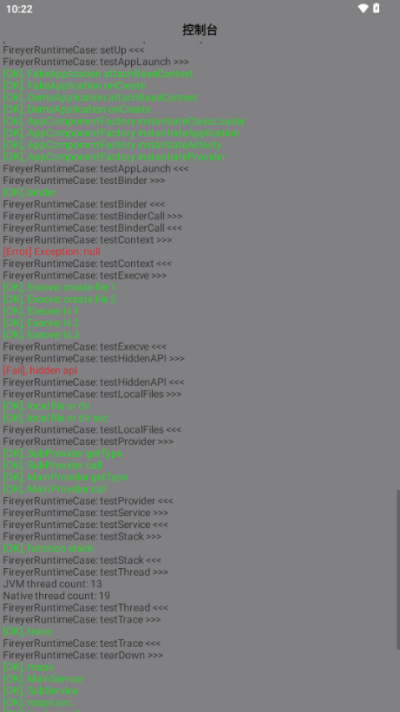This screenshot has width=400, height=712.
Task: Click the "Native thread count: 19" line
Action: (56, 595)
